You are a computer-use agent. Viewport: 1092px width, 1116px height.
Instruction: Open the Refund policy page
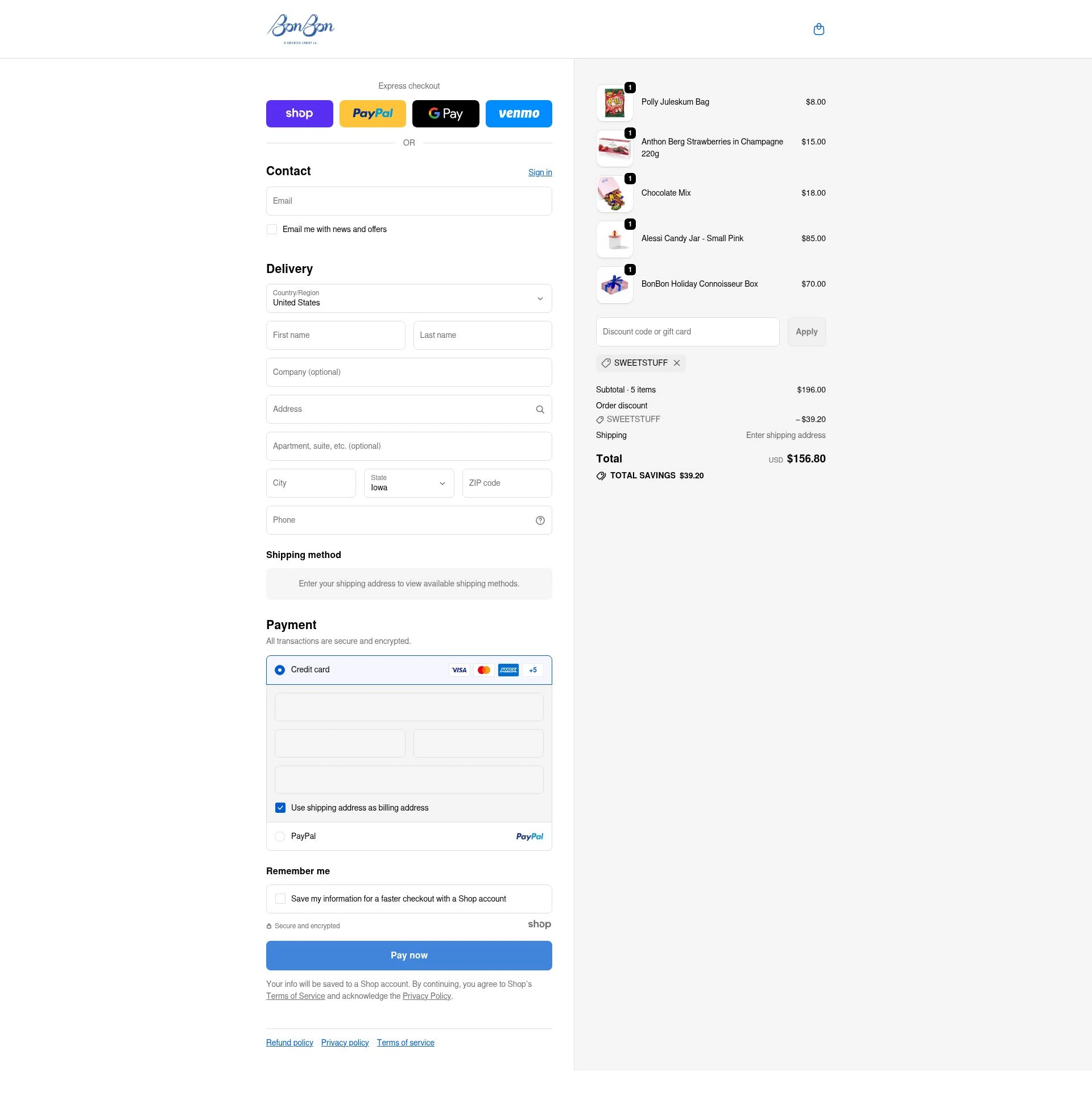point(289,1042)
